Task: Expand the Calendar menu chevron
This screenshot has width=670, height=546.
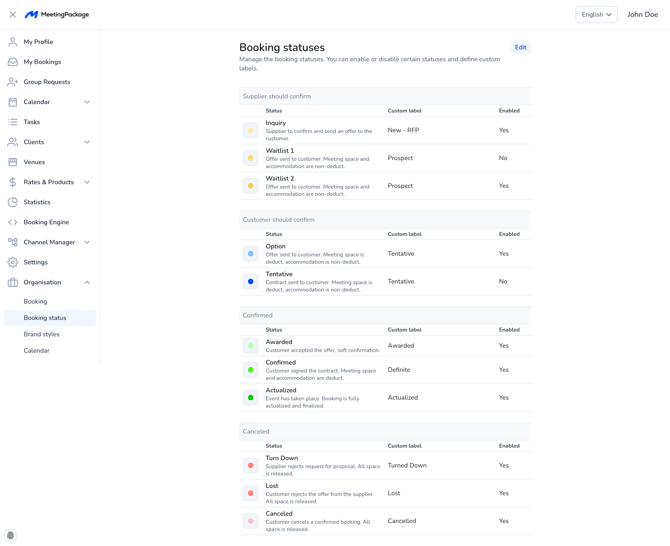Action: click(x=87, y=102)
